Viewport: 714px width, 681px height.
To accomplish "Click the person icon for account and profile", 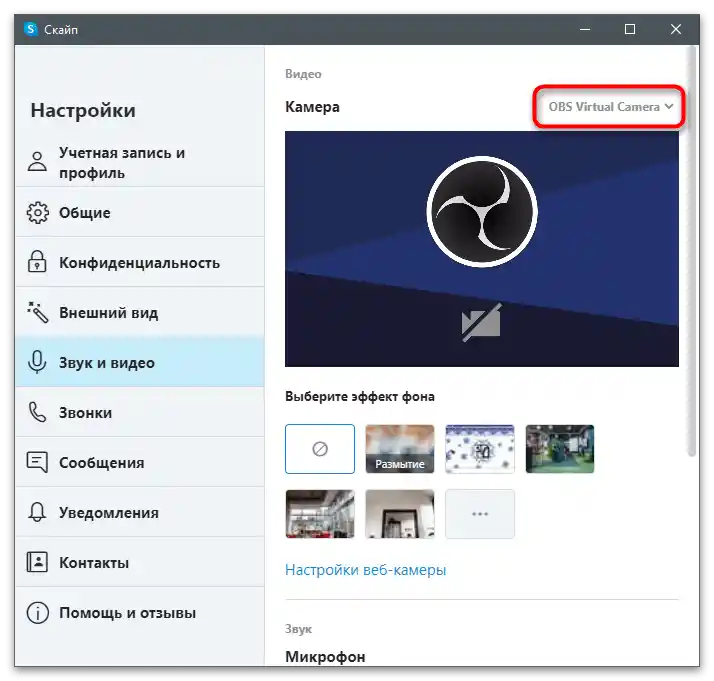I will pos(37,162).
